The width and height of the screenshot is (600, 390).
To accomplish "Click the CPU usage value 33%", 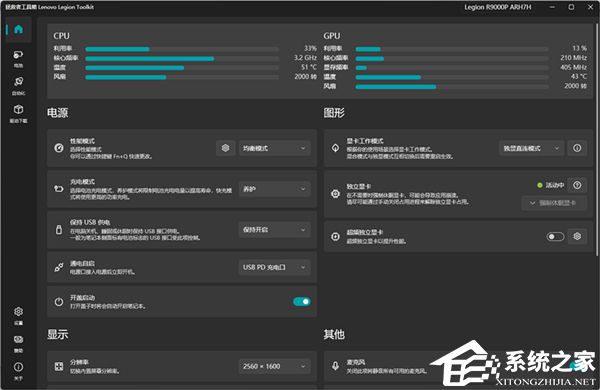I will coord(310,48).
